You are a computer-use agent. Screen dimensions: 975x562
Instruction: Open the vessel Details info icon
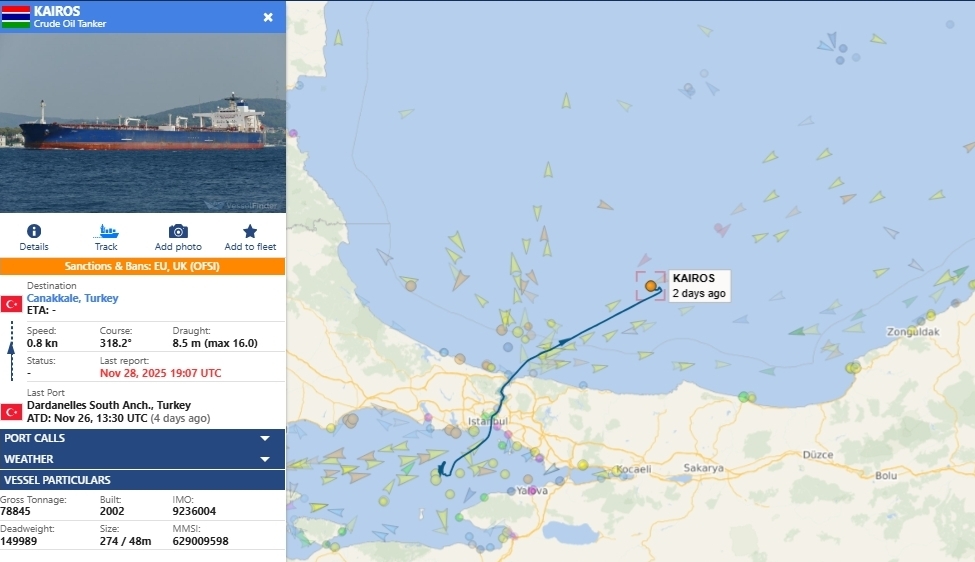34,231
